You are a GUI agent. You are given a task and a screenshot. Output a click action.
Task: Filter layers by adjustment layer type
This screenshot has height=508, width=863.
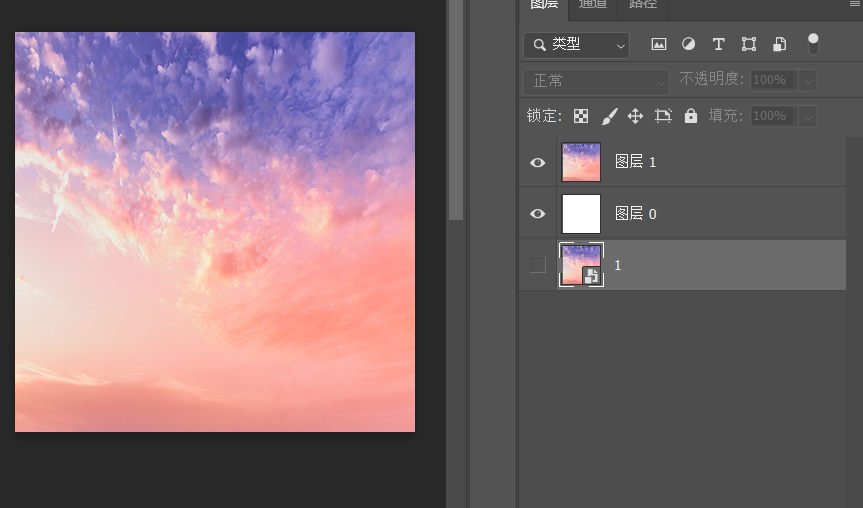tap(688, 44)
